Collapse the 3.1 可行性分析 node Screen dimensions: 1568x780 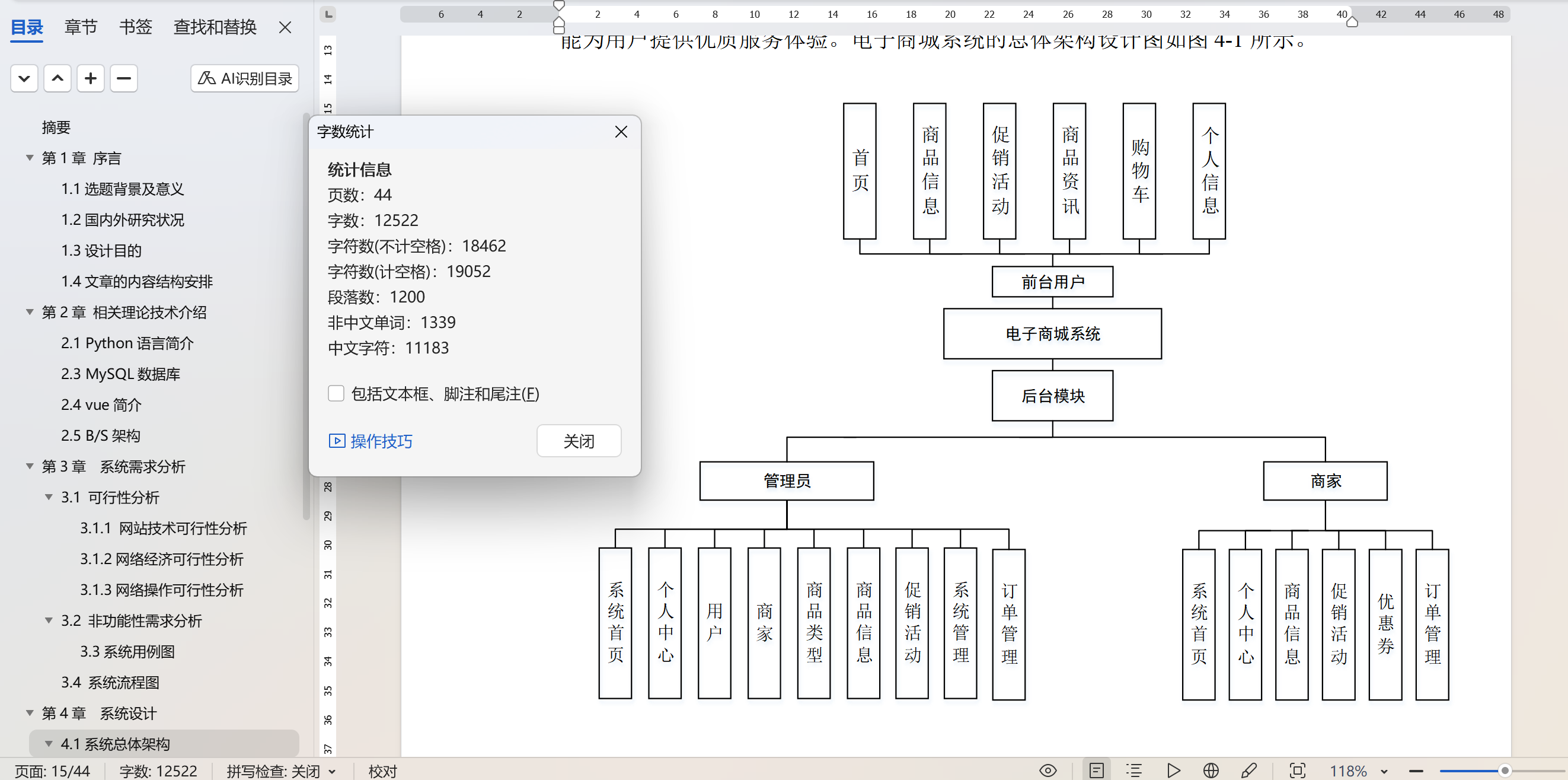click(49, 498)
